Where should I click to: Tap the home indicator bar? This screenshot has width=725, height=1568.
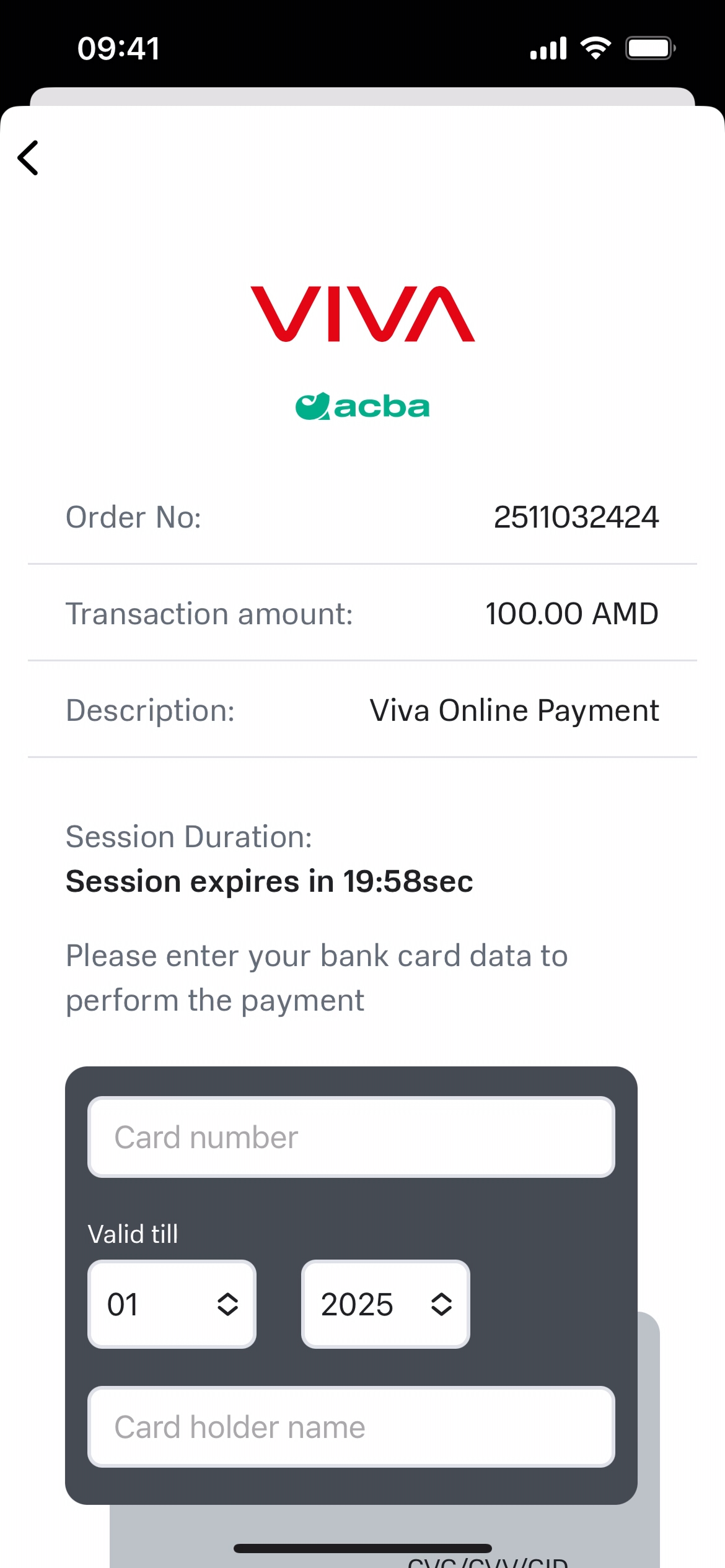pos(362,1548)
